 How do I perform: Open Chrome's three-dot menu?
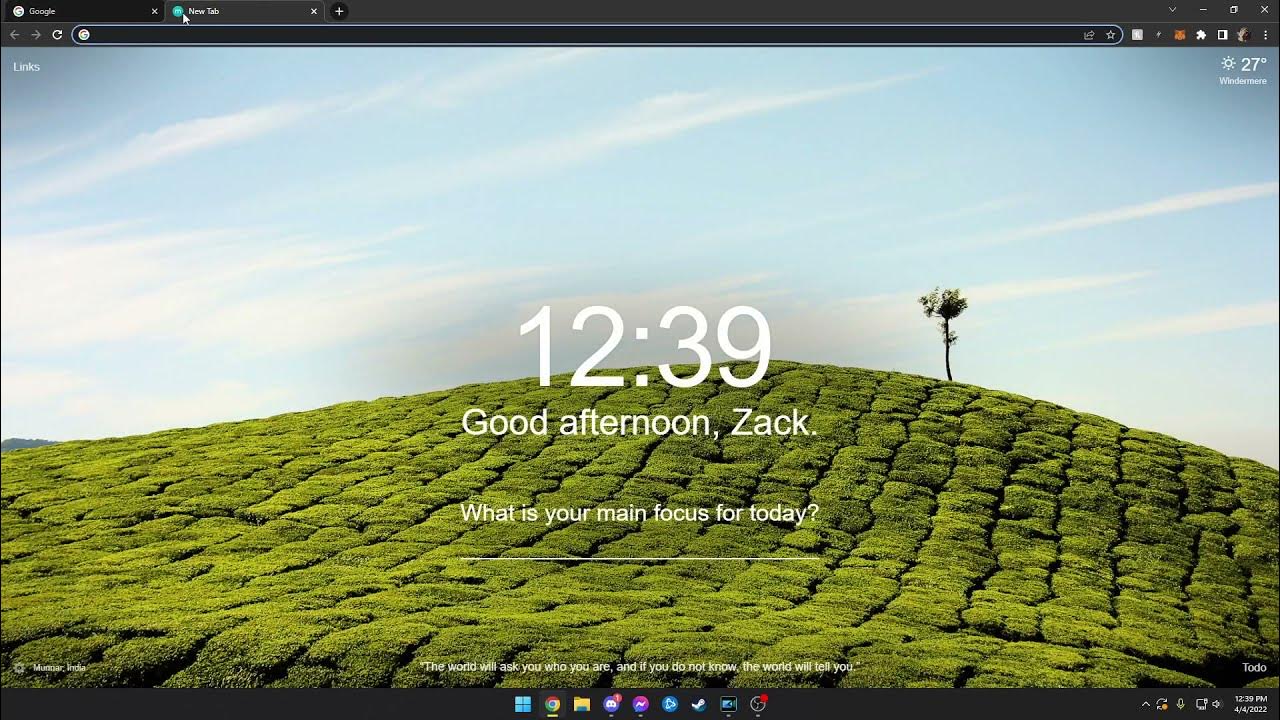(1265, 34)
